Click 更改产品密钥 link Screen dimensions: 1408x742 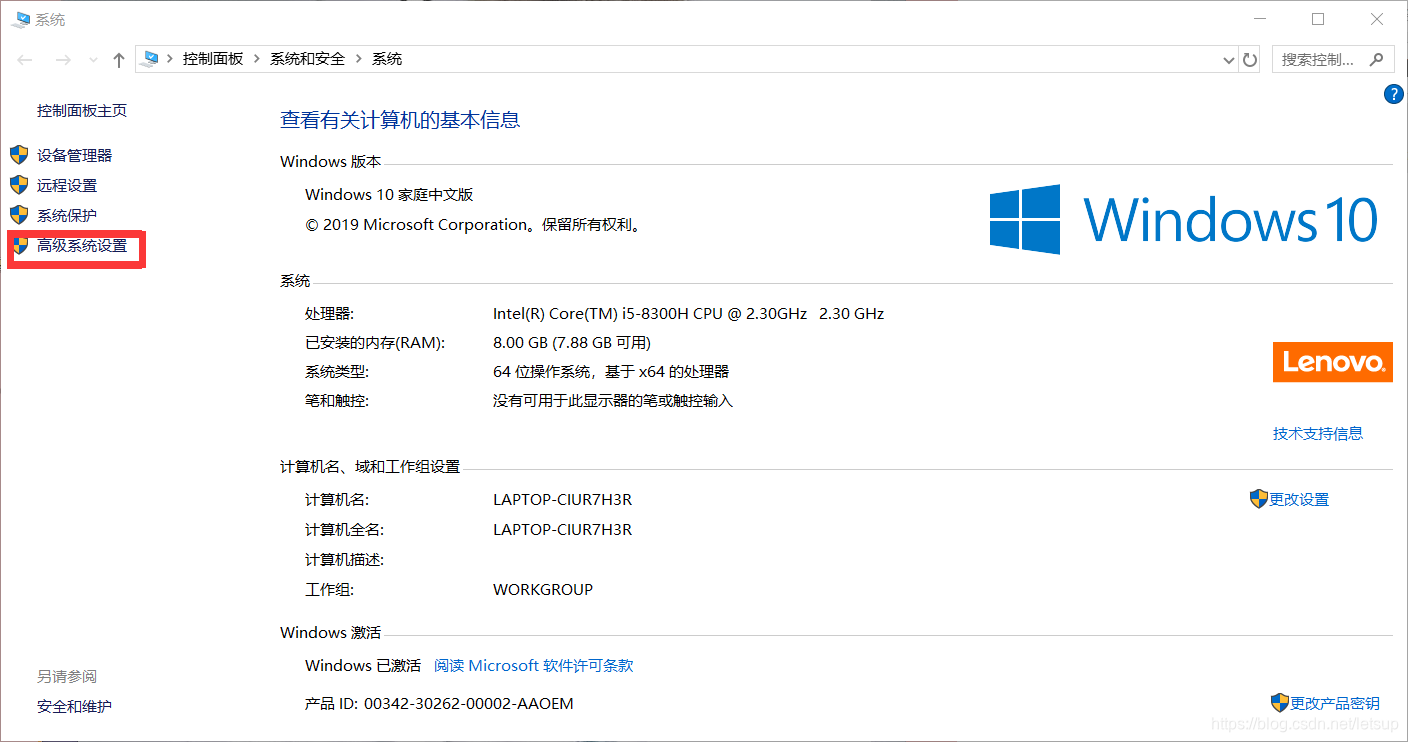(x=1335, y=703)
